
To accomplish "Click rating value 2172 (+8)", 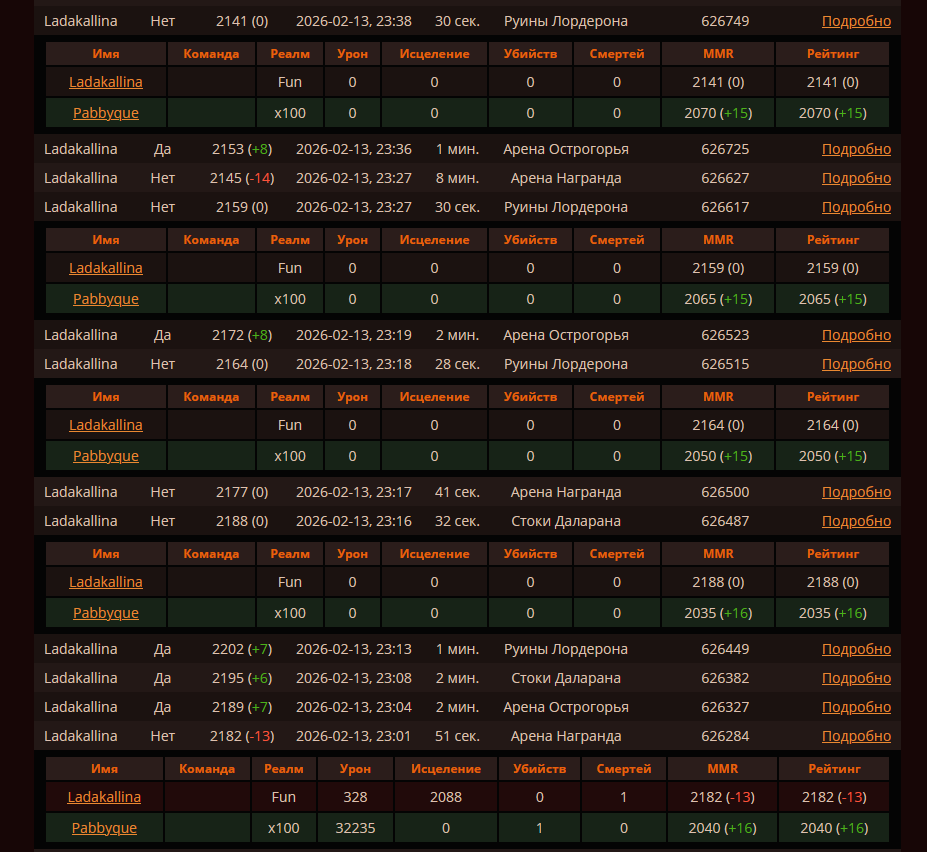I will (242, 335).
